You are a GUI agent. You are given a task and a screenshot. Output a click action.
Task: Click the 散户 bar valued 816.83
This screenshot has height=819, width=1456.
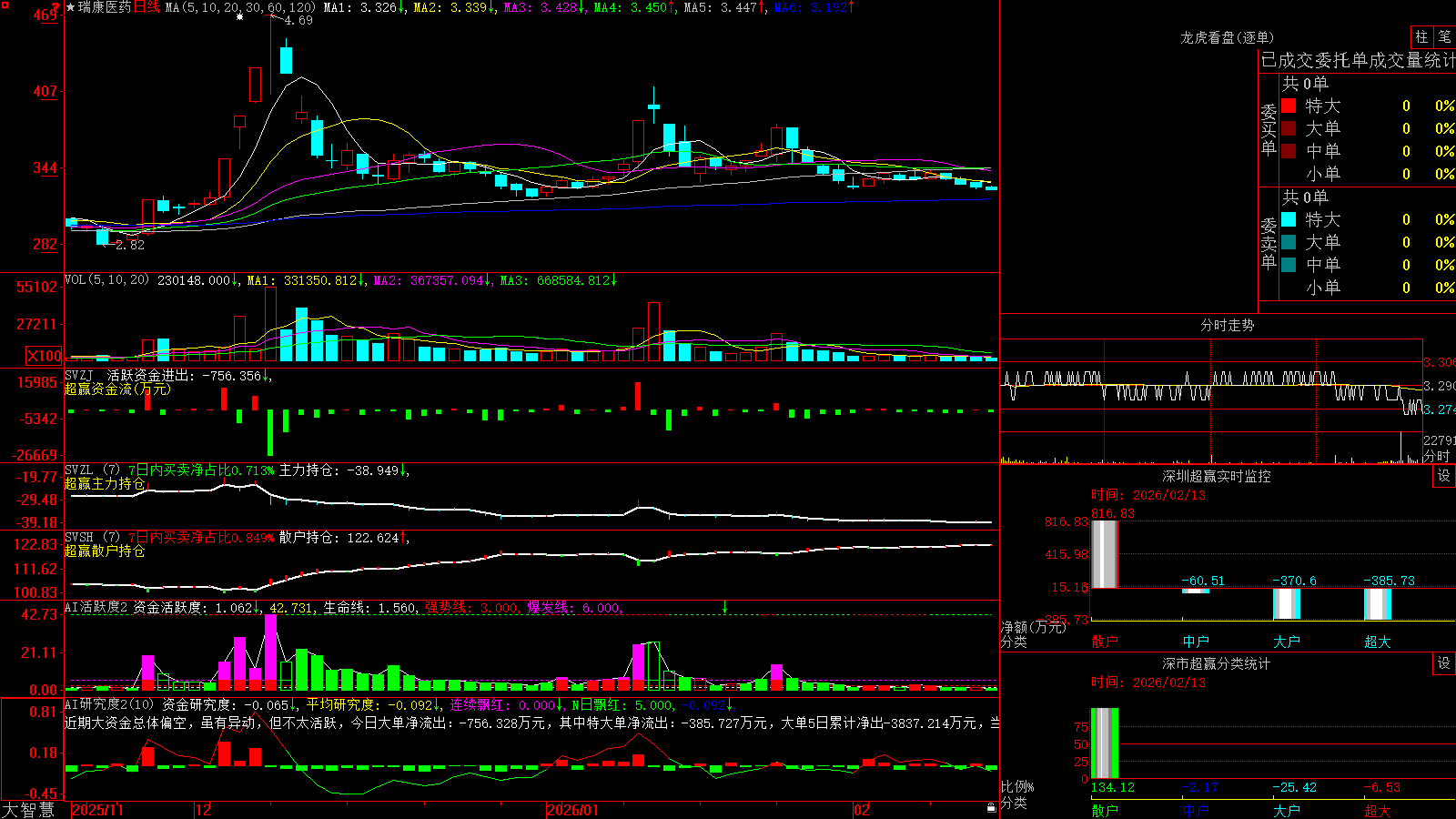click(x=1104, y=554)
